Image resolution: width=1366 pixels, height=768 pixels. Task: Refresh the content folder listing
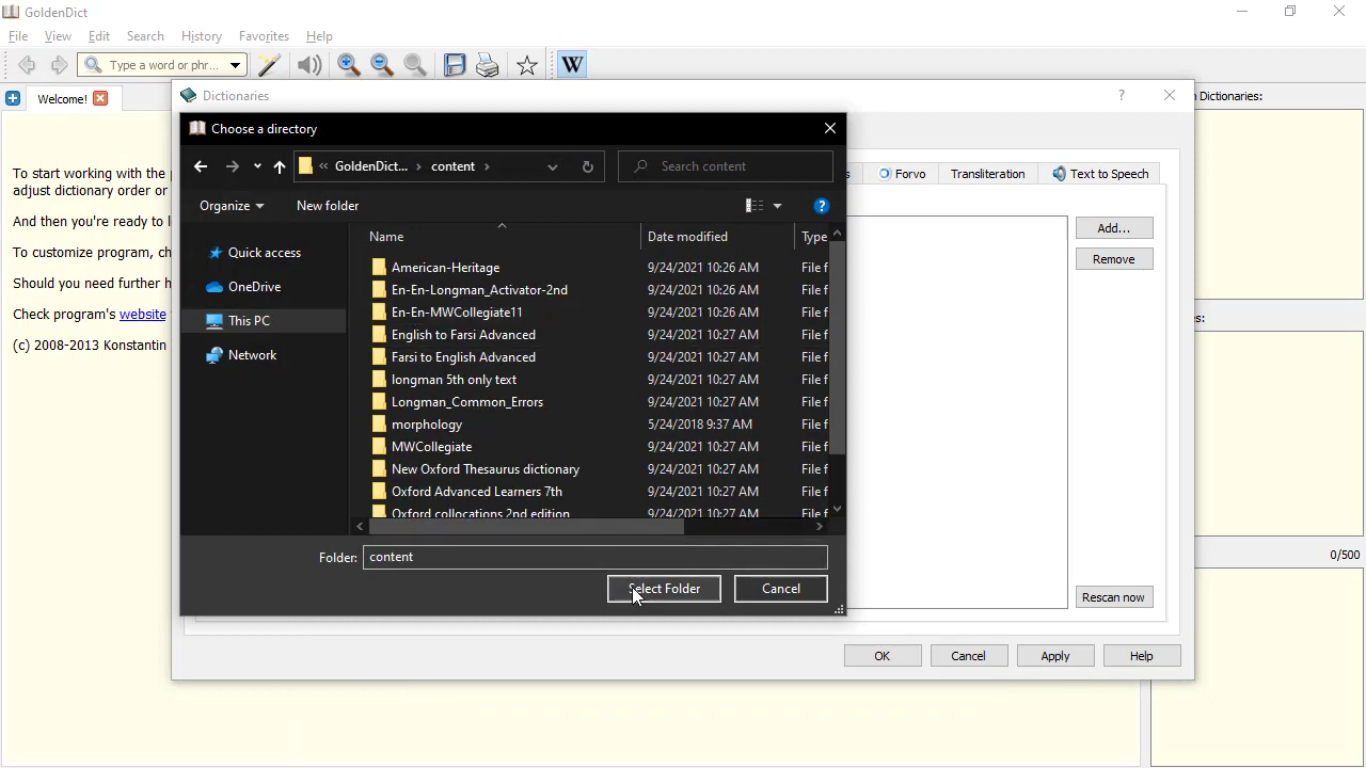click(588, 167)
